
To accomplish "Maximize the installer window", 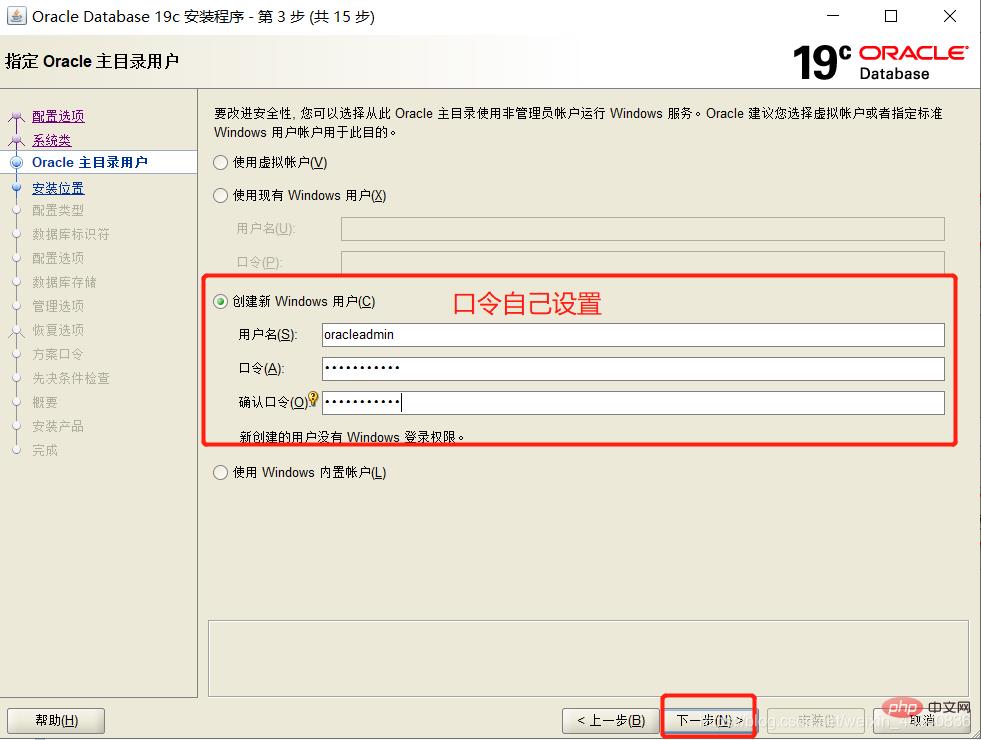I will point(891,16).
